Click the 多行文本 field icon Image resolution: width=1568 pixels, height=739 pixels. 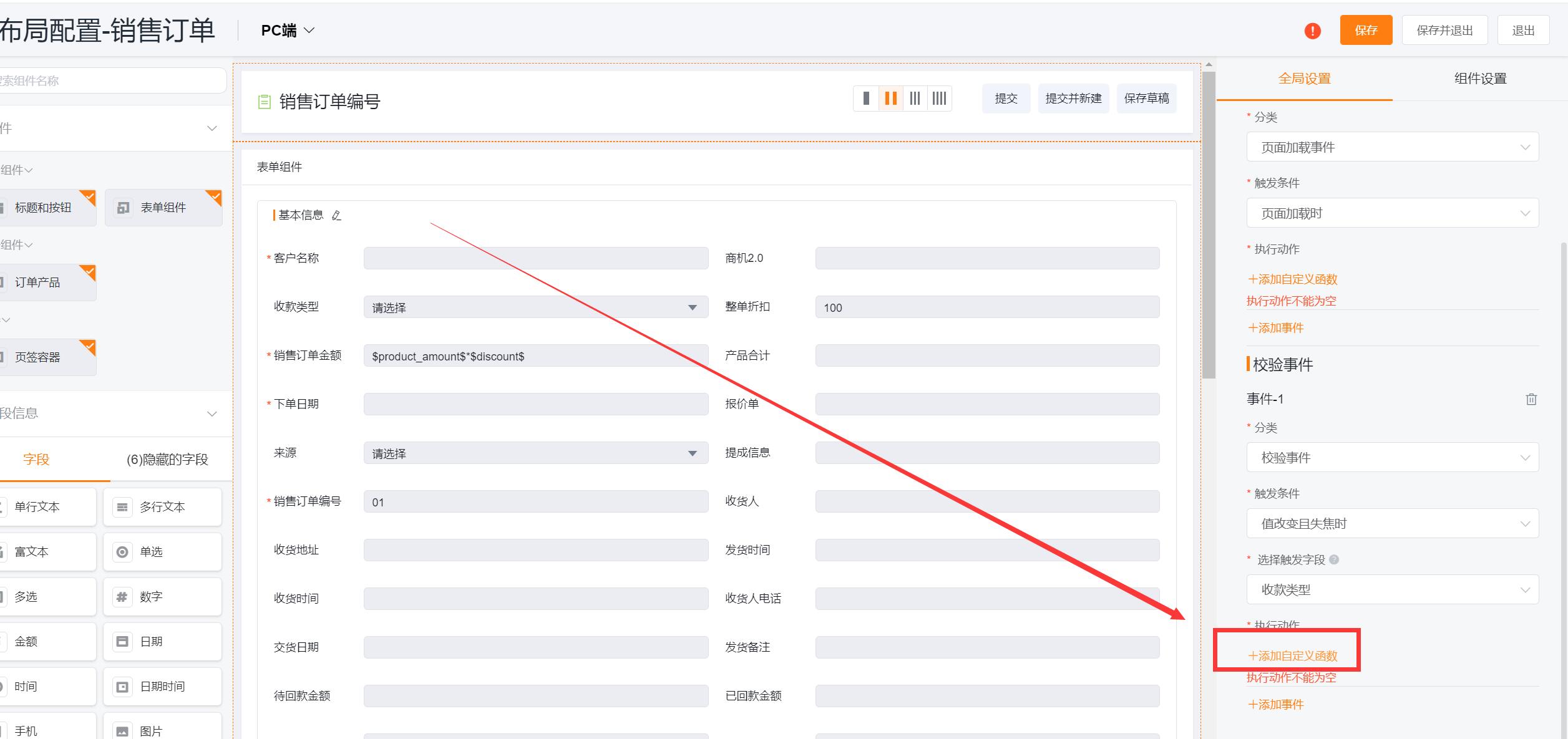point(122,507)
